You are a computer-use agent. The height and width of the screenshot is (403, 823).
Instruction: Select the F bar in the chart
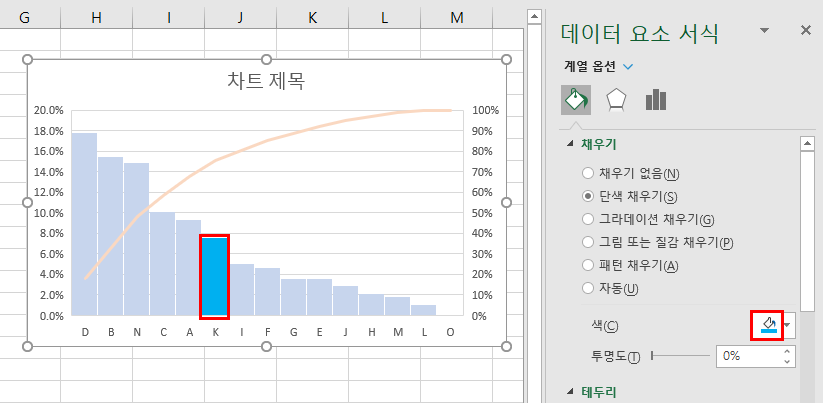[x=267, y=292]
